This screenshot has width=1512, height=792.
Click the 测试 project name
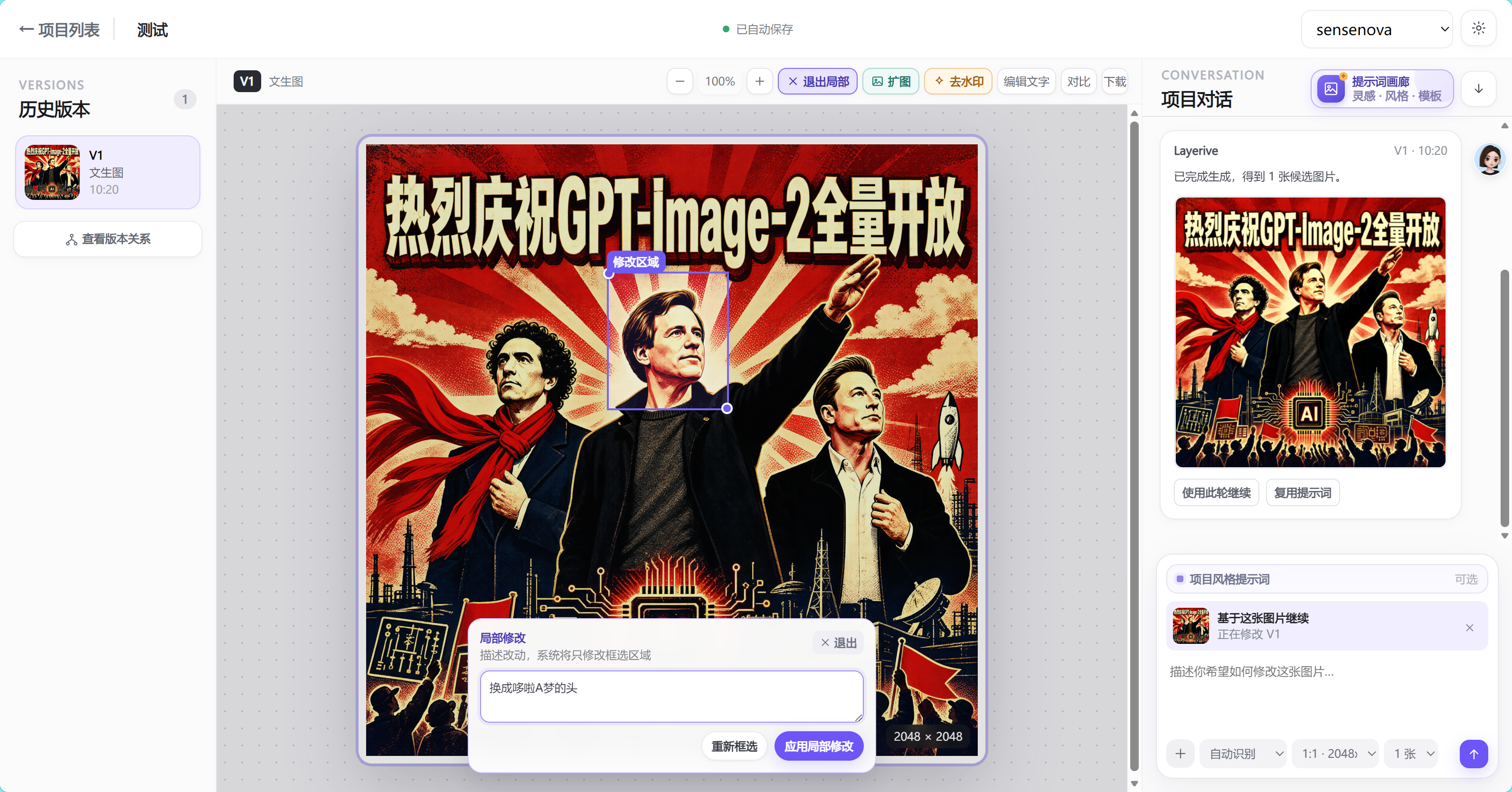click(x=152, y=29)
